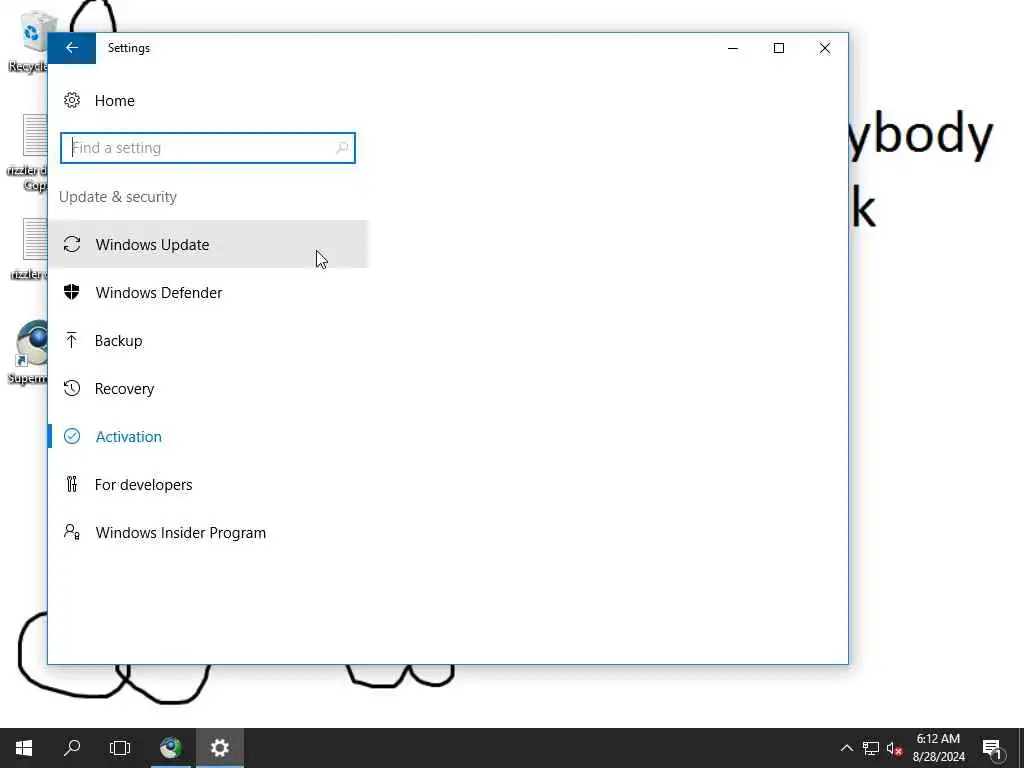Click the For developers tools icon
Screen dimensions: 1024x768
(x=72, y=484)
